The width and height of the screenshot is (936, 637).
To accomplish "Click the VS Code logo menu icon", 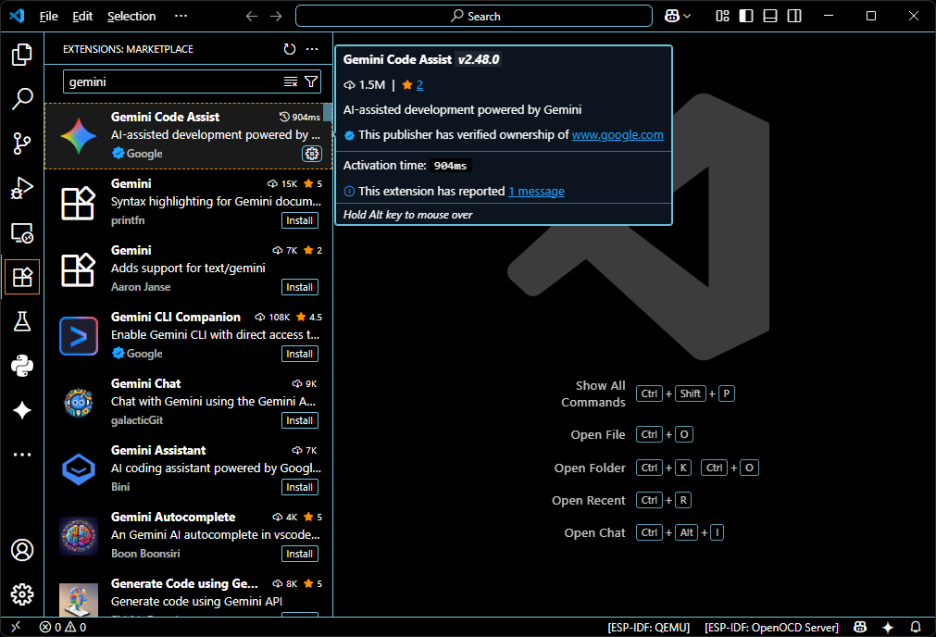I will click(17, 16).
